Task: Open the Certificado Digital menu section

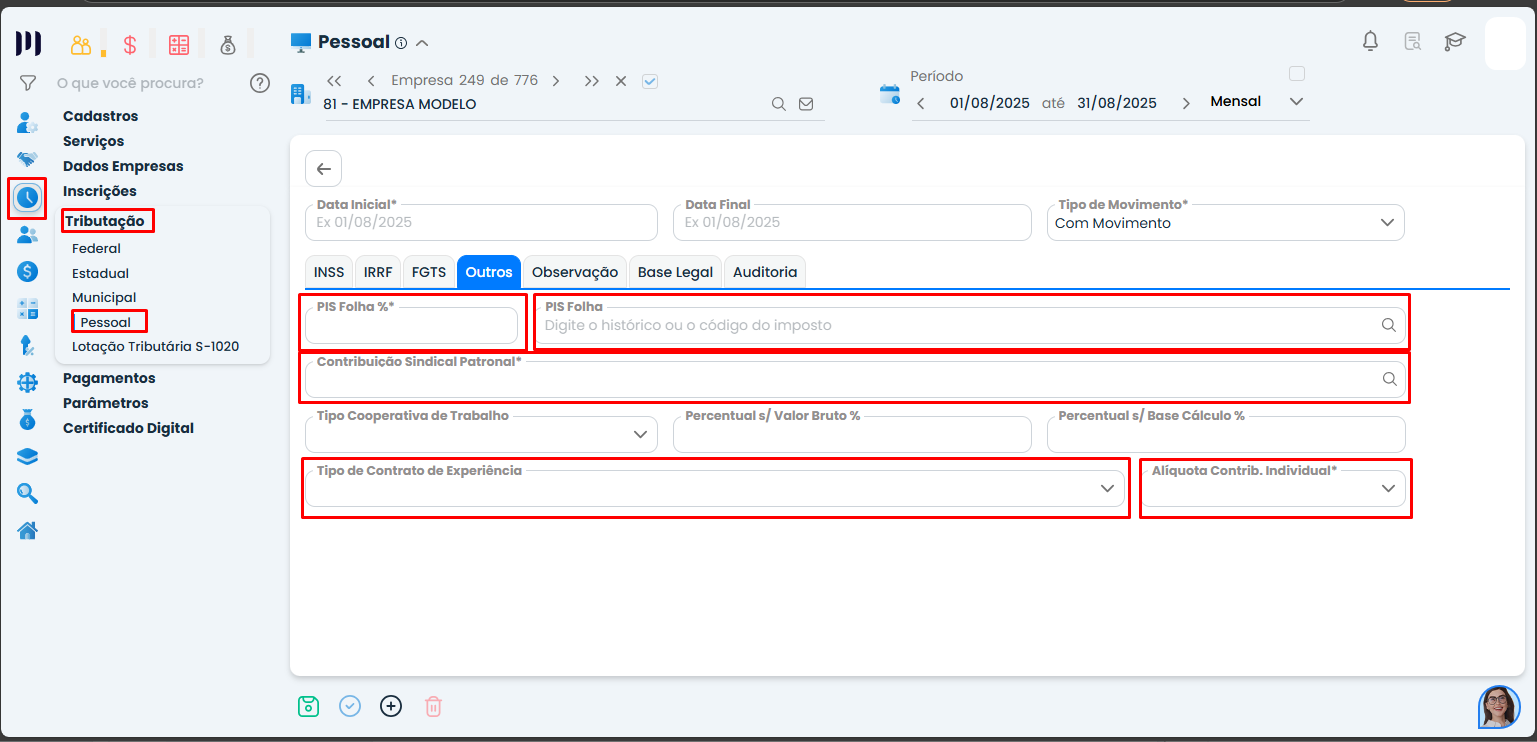Action: pyautogui.click(x=128, y=428)
